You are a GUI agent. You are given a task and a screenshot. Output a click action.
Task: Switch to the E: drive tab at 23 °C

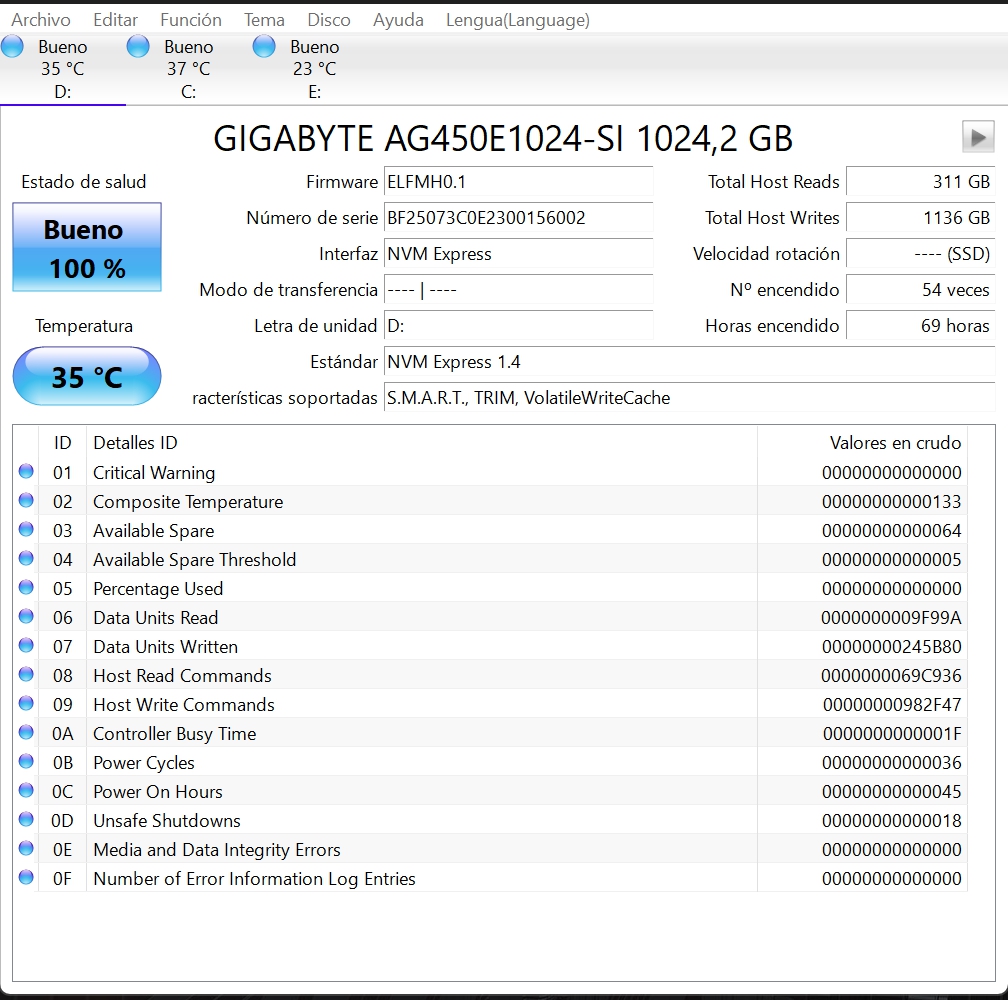click(314, 69)
